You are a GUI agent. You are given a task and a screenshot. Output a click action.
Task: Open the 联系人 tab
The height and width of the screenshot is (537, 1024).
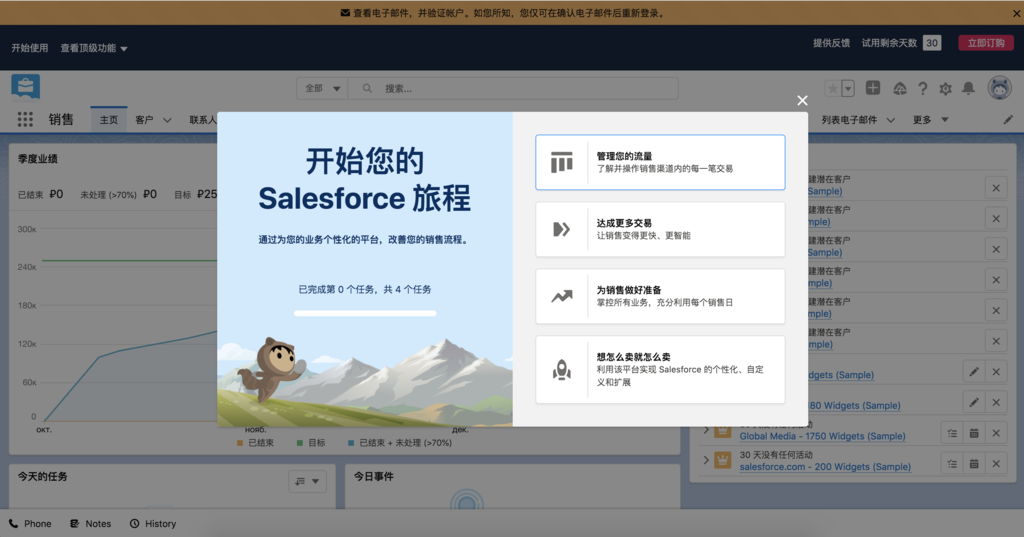click(202, 120)
